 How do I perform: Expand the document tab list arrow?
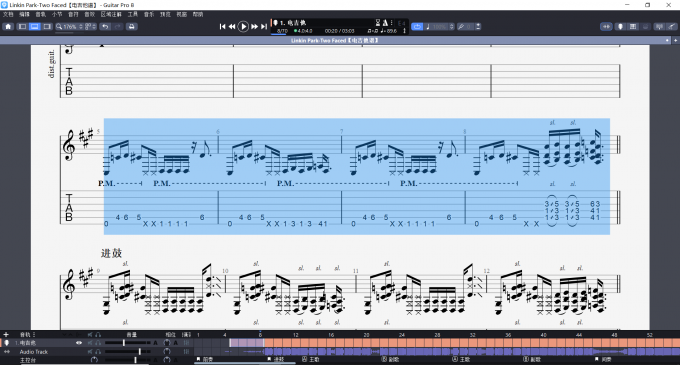click(x=667, y=40)
